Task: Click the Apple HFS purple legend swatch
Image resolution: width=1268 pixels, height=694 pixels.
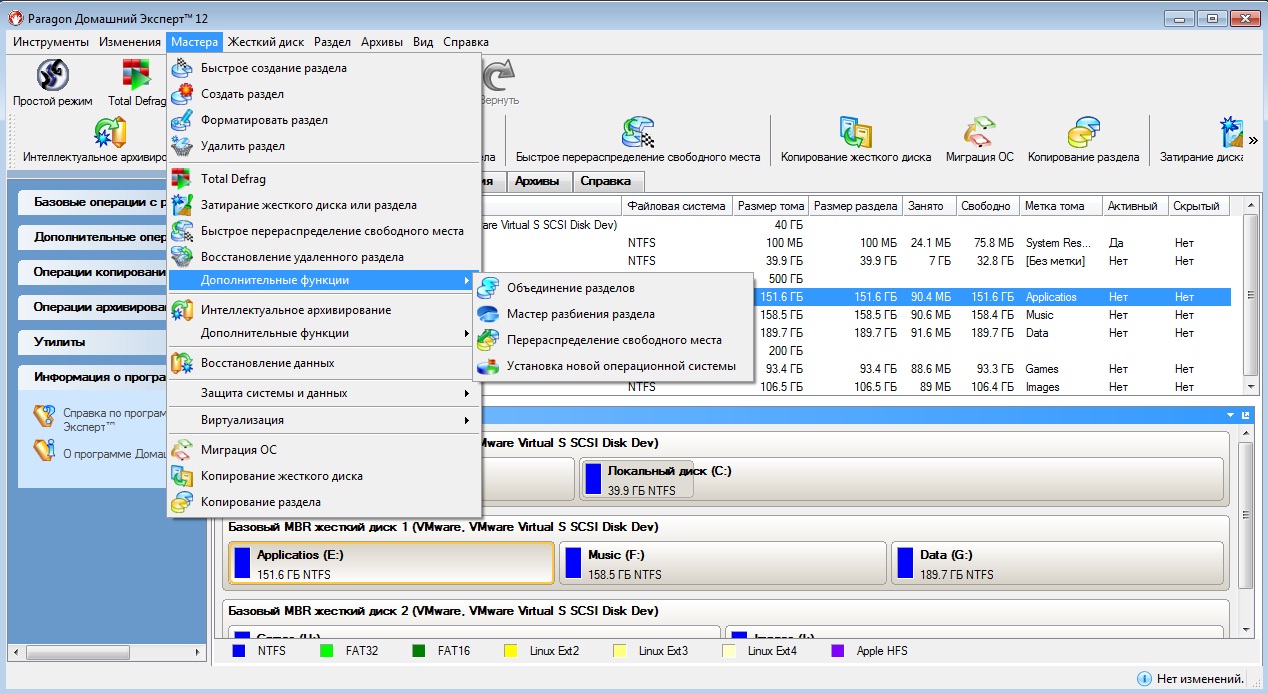Action: [x=837, y=651]
